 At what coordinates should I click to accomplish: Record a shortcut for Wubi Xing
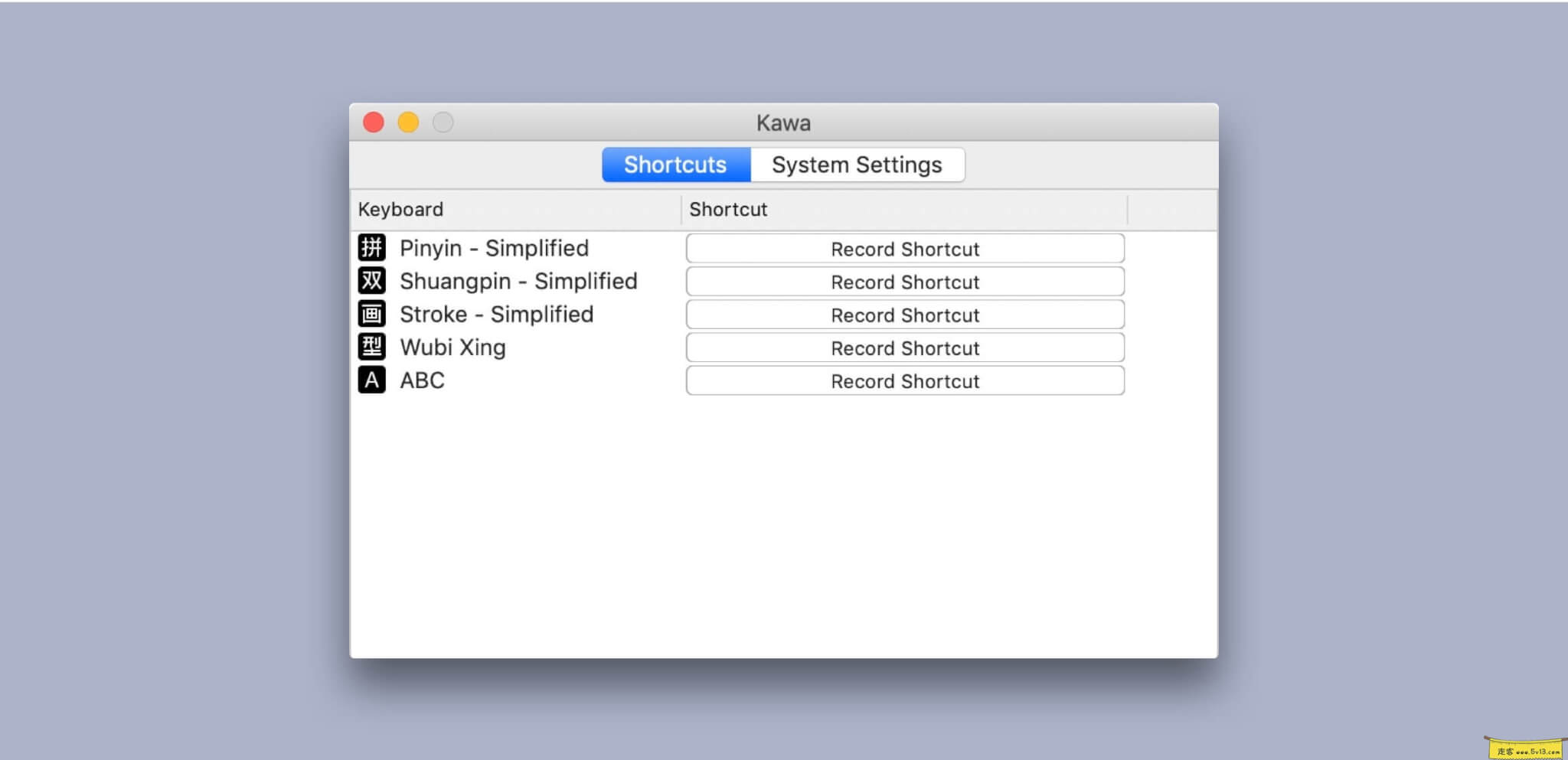[905, 348]
